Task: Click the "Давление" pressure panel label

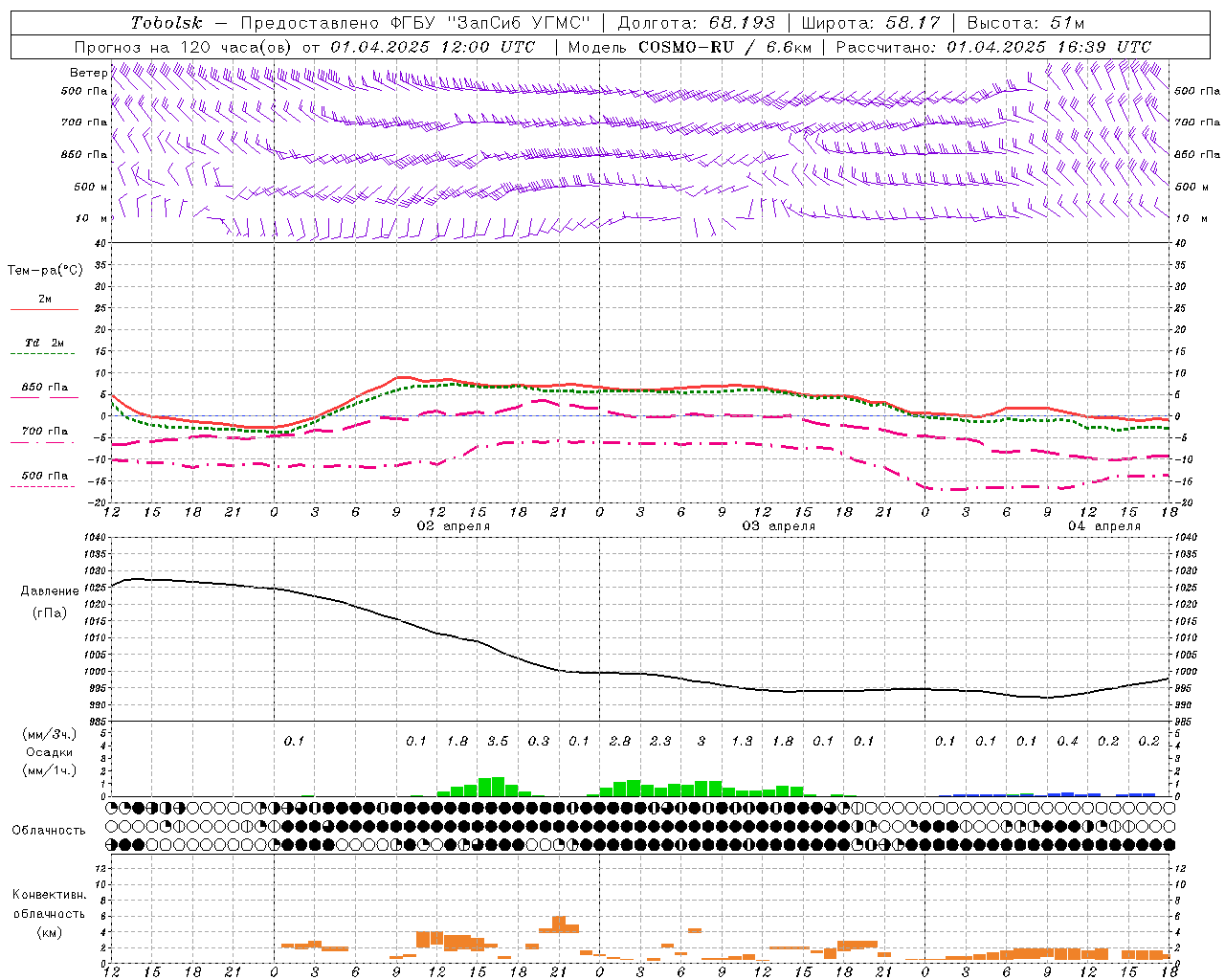Action: [49, 591]
